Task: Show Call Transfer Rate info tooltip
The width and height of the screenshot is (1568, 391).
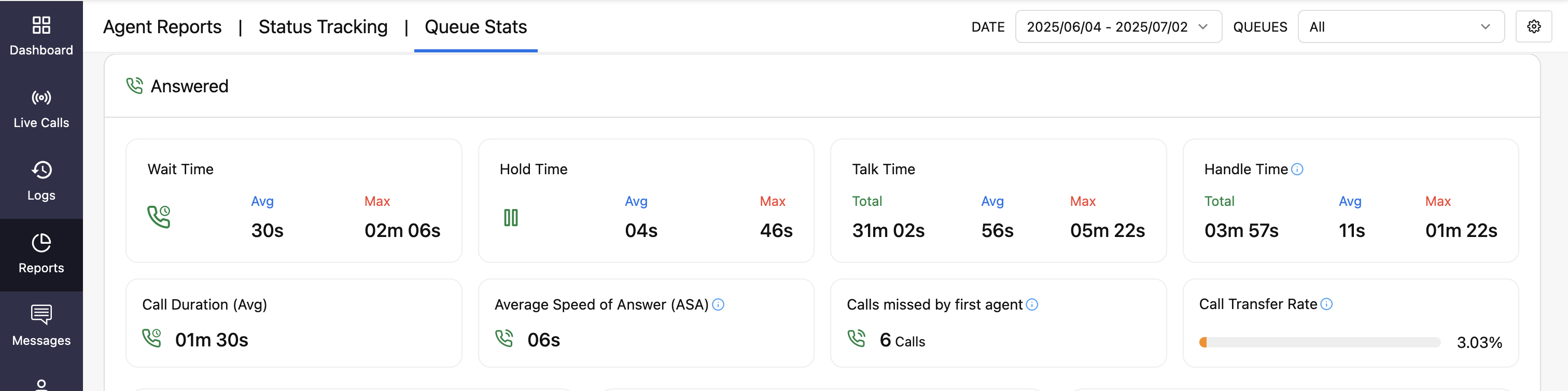Action: coord(1326,304)
